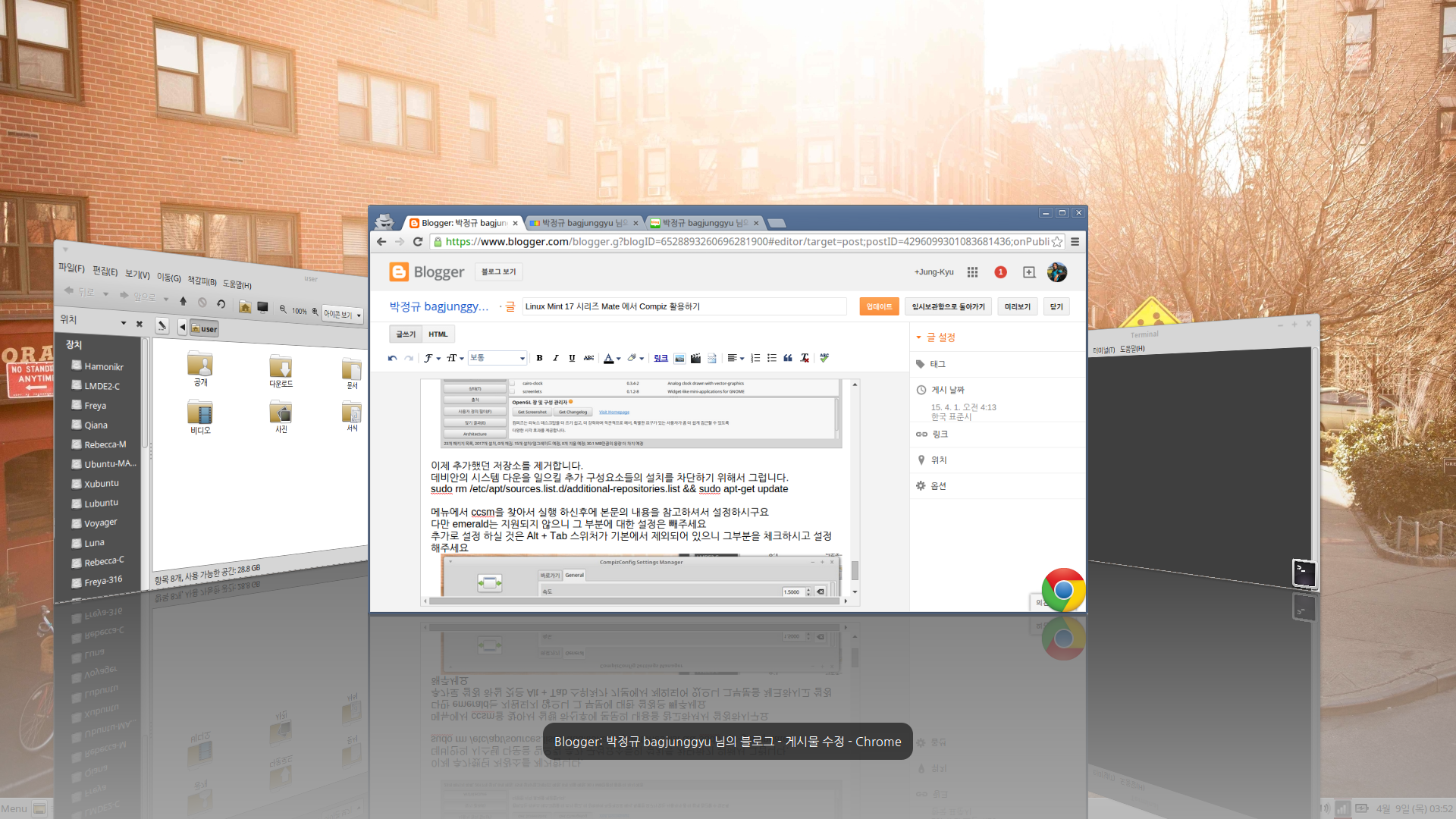1456x819 pixels.
Task: Select the first Chrome tab titled Blogger
Action: pyautogui.click(x=464, y=223)
